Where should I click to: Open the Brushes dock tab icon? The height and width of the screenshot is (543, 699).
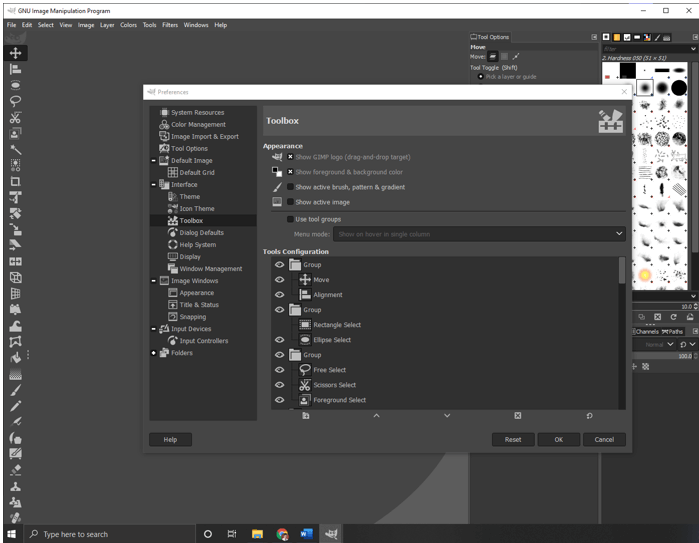pos(606,37)
